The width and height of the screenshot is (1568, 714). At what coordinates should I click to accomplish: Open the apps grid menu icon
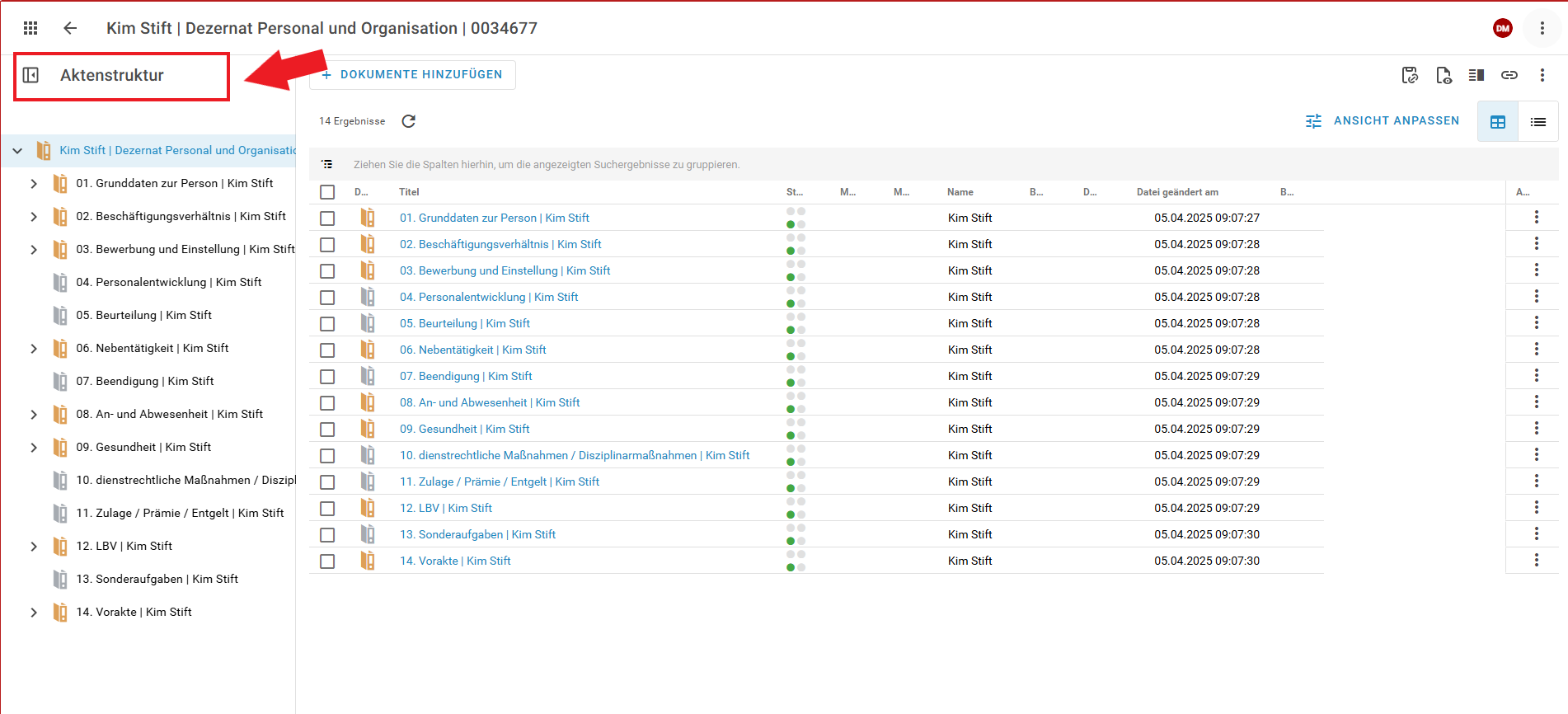[31, 28]
